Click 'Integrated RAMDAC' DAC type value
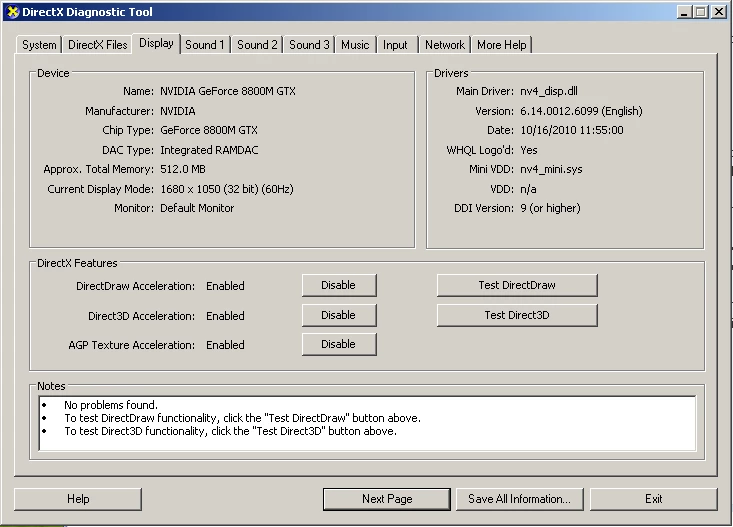This screenshot has width=733, height=527. (x=209, y=150)
